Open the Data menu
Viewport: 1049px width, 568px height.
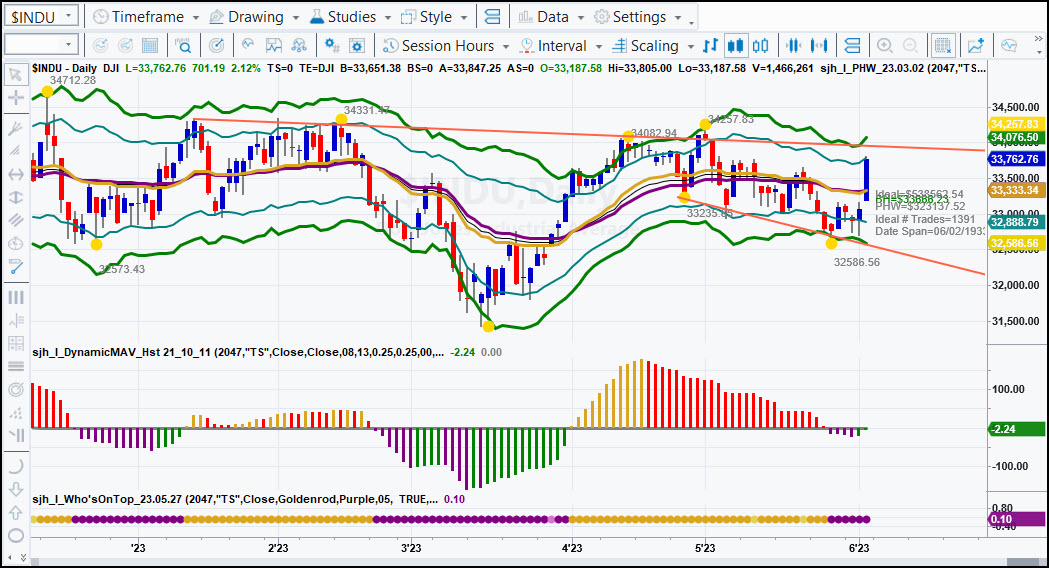tap(551, 17)
